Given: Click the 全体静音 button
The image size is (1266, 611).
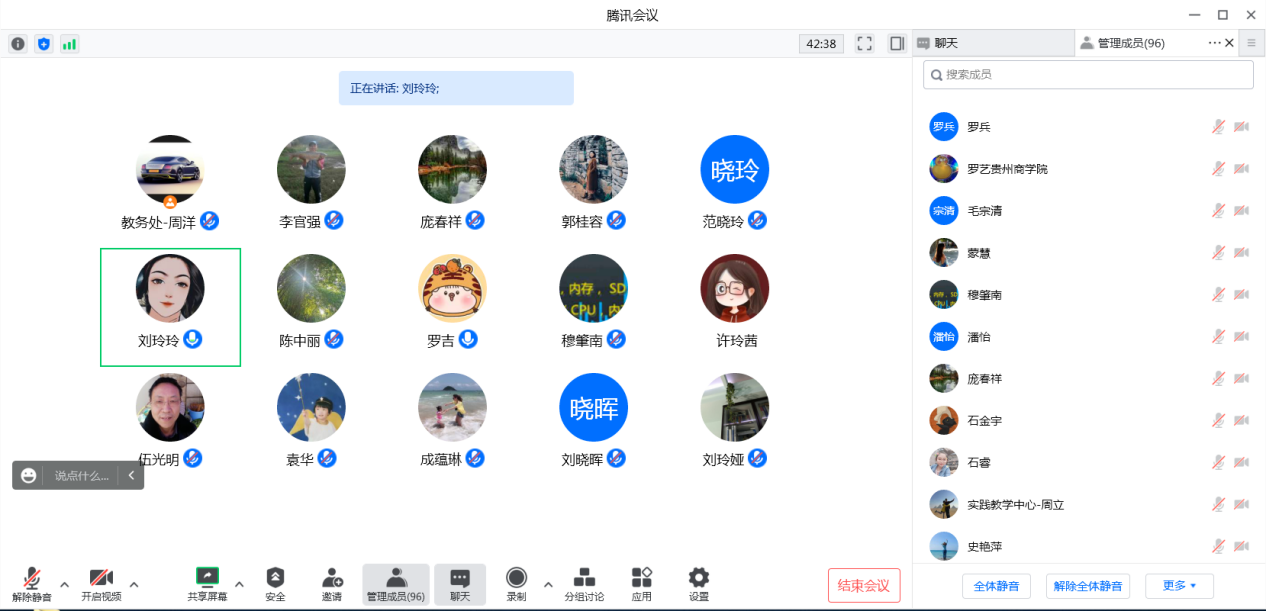Looking at the screenshot, I should pyautogui.click(x=996, y=586).
